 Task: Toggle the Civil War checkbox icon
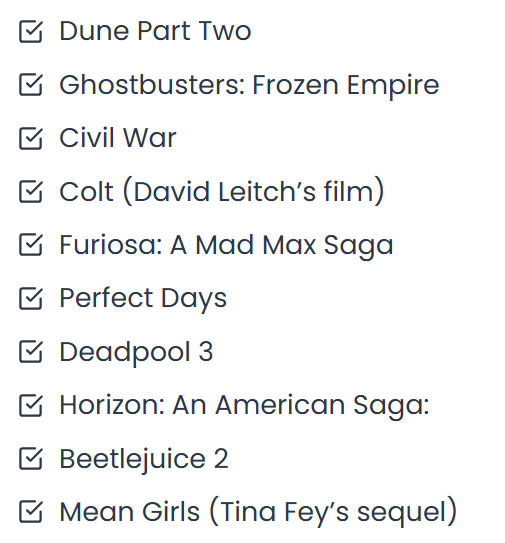[31, 138]
